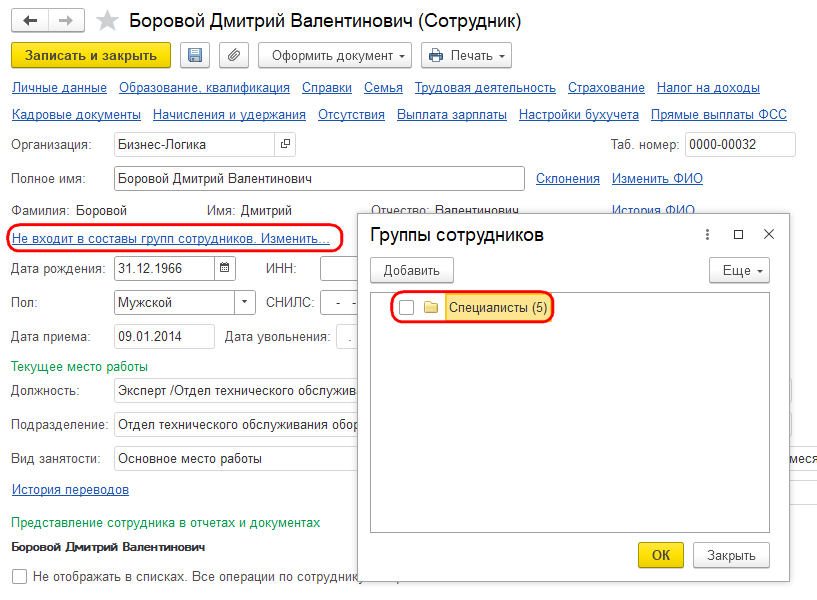The image size is (817, 600).
Task: Select the Специалисты (5) group row
Action: 498,307
